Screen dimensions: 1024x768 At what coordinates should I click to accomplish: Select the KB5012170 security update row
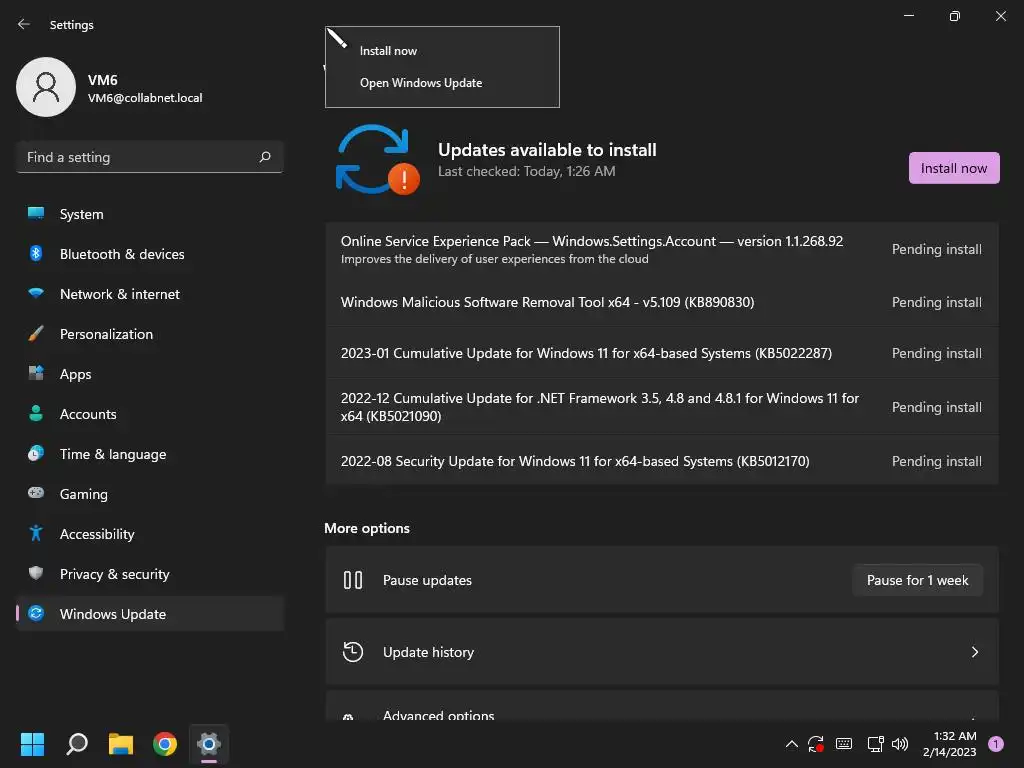tap(662, 461)
